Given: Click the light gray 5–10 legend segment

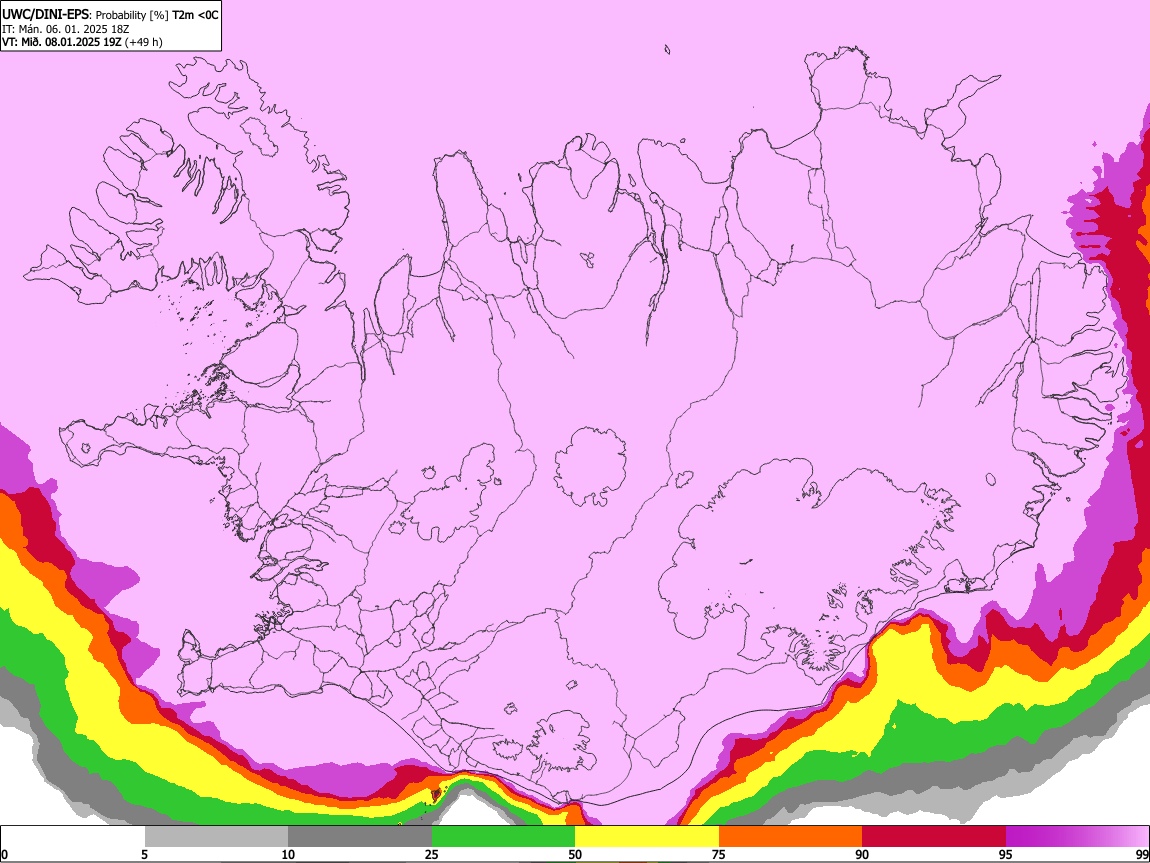Looking at the screenshot, I should click(216, 837).
